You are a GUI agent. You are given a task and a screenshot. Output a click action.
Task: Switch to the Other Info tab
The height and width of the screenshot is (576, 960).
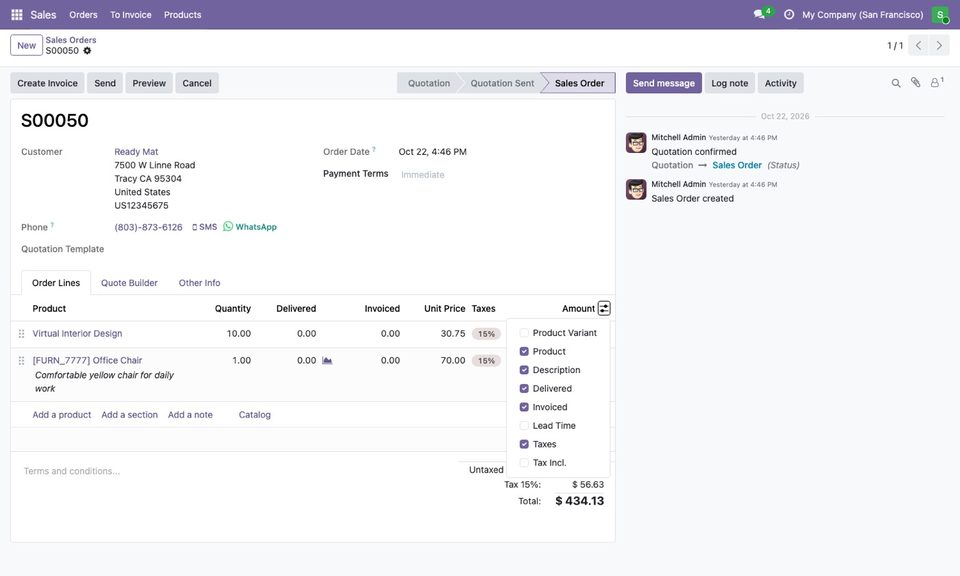click(200, 283)
